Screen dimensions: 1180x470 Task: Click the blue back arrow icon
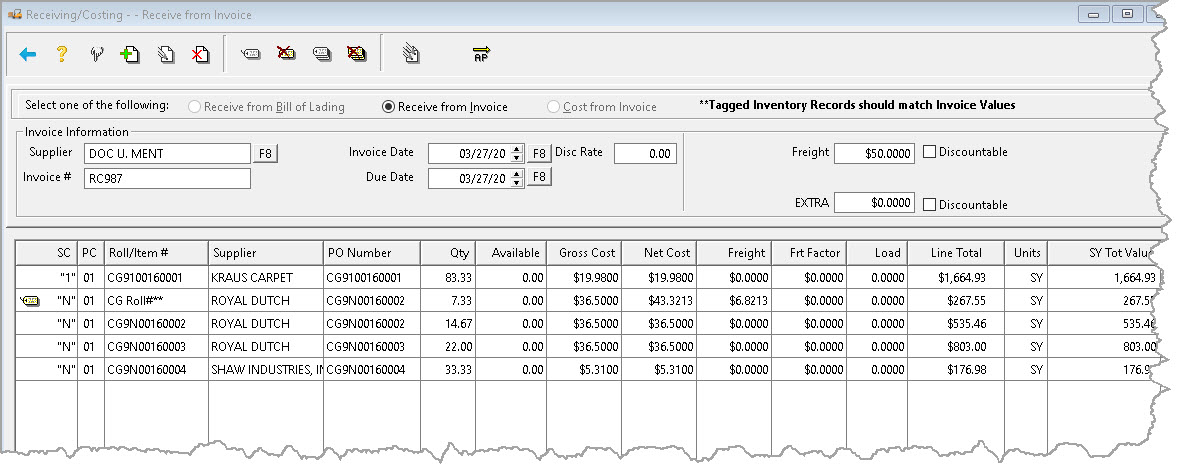coord(28,54)
